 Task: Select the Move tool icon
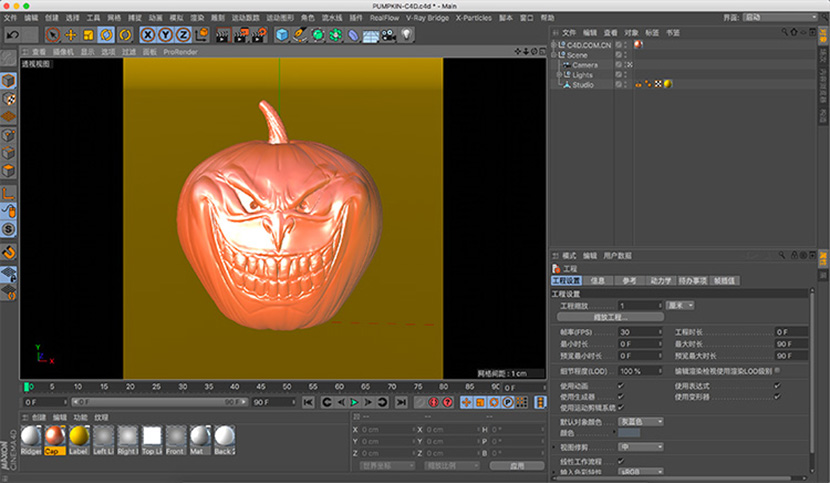tap(70, 35)
